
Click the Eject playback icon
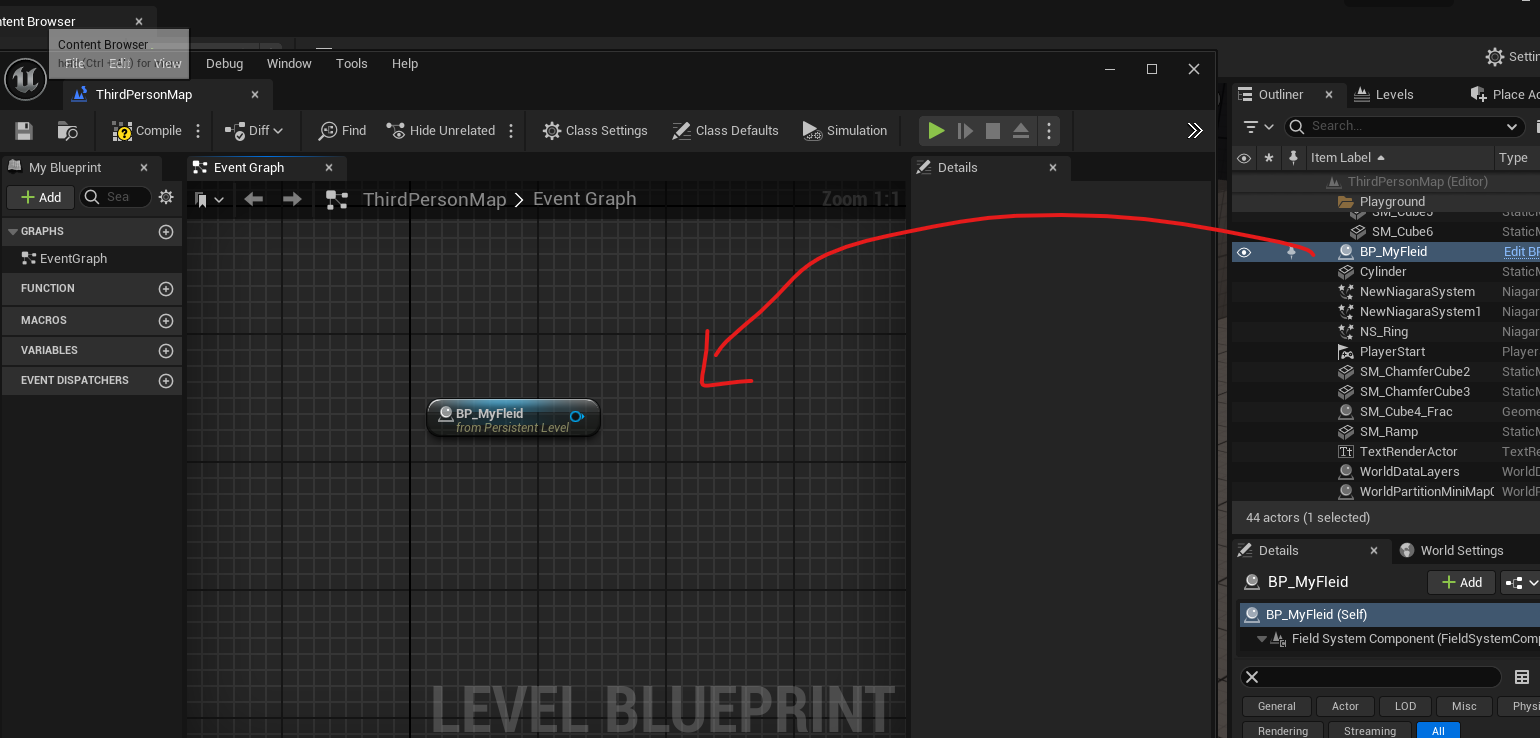pos(1021,131)
